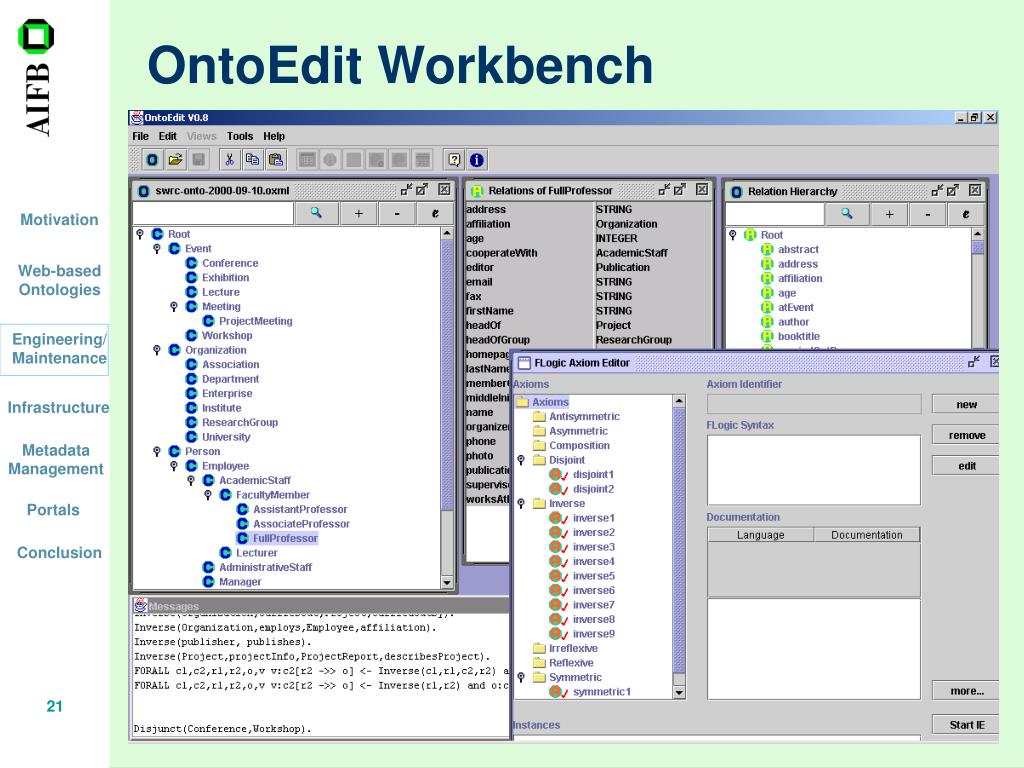Click the Language column header
Image resolution: width=1024 pixels, height=768 pixels.
(760, 535)
